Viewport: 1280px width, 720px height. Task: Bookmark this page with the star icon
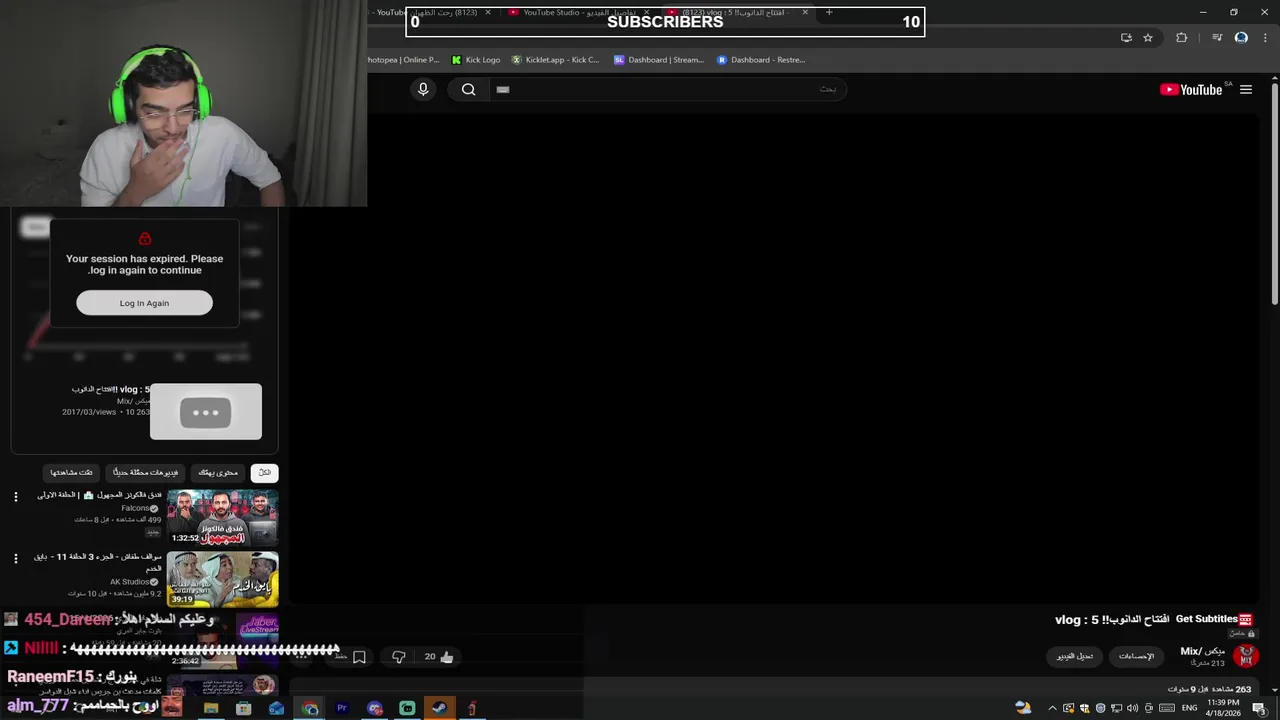[x=1148, y=38]
